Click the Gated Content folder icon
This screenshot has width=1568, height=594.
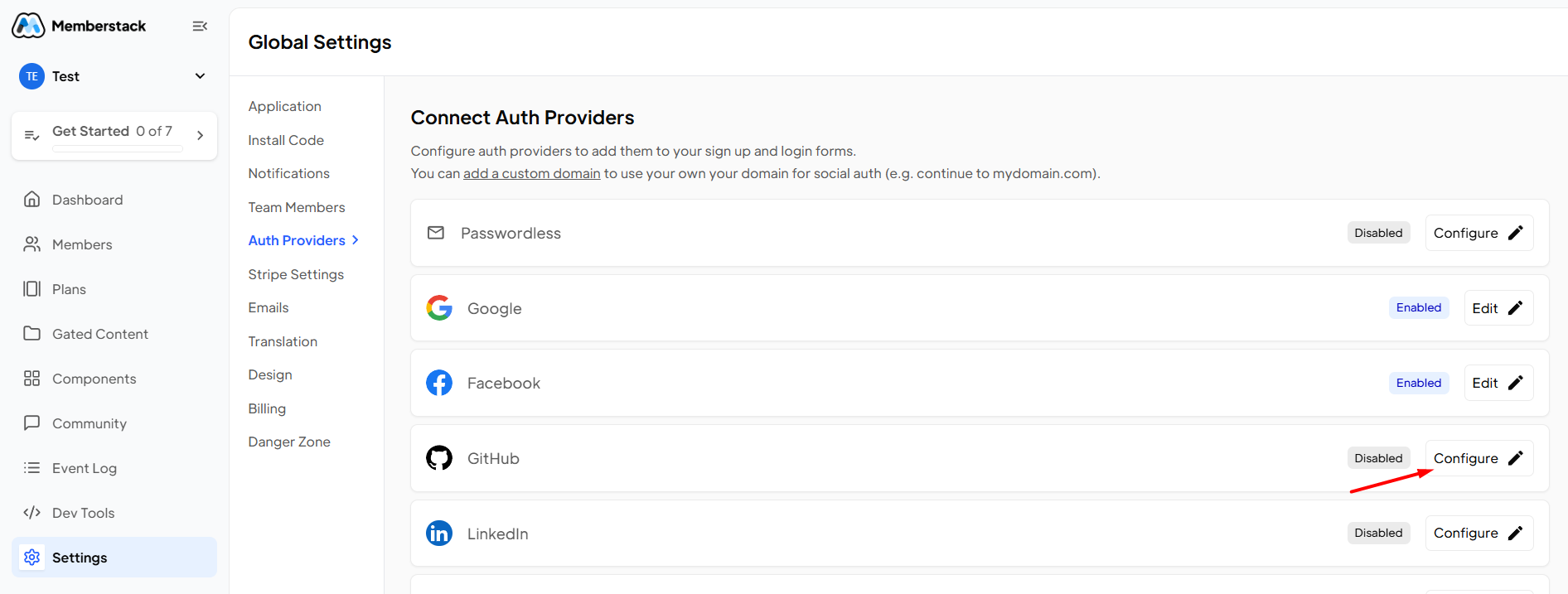32,334
